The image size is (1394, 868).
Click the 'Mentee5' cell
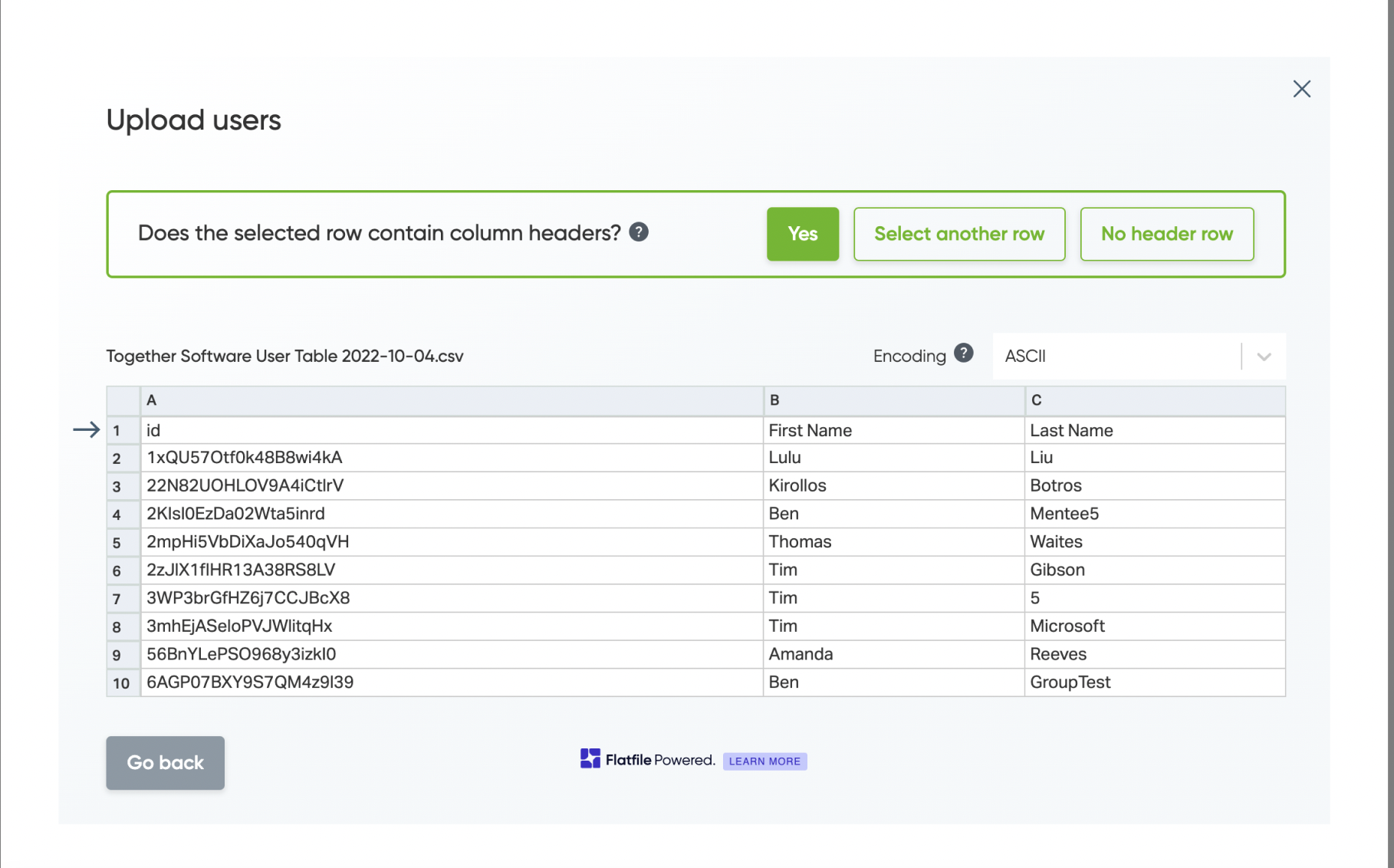pos(1155,514)
